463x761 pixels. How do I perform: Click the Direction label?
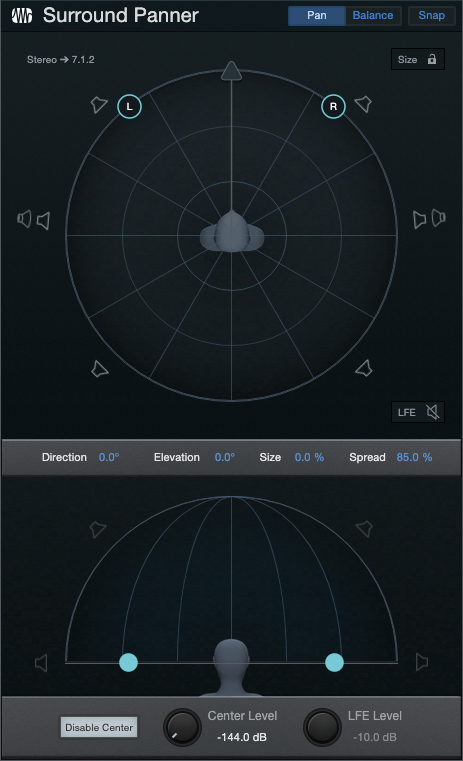point(64,457)
